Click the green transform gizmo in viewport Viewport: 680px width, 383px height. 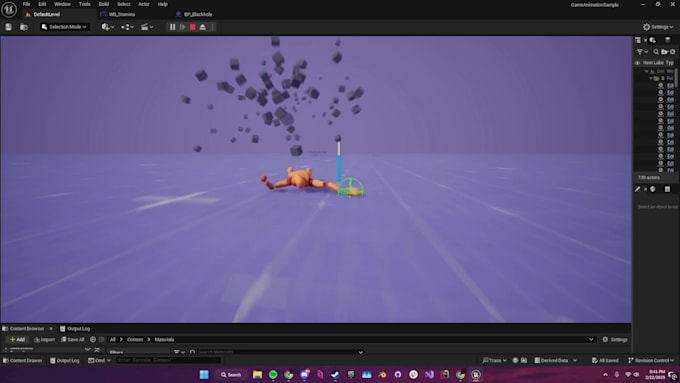click(x=350, y=187)
